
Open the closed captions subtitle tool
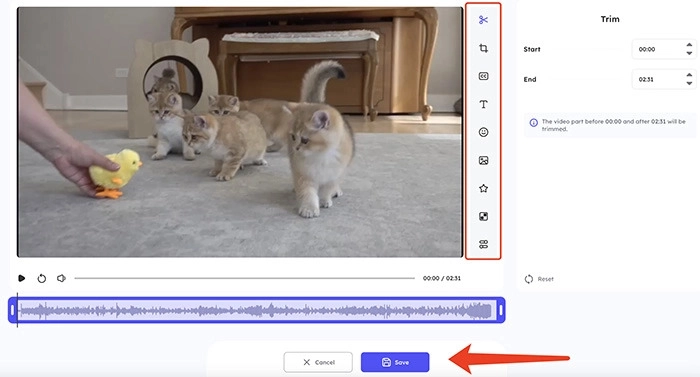(483, 76)
